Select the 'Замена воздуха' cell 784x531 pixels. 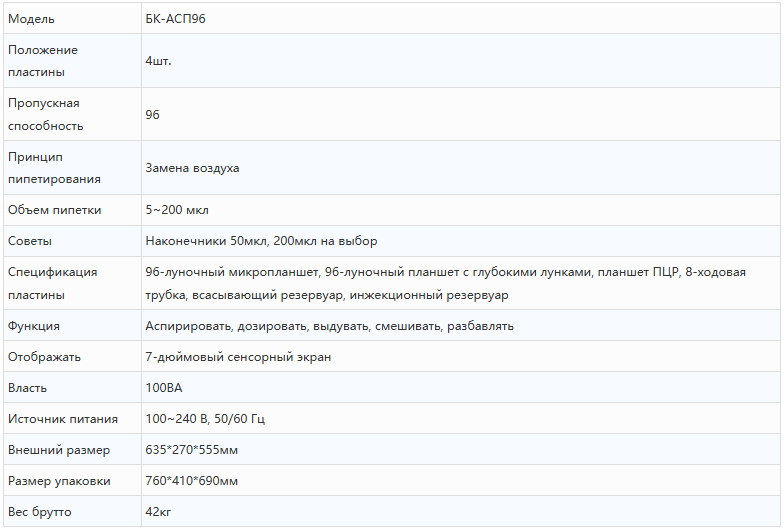[192, 168]
